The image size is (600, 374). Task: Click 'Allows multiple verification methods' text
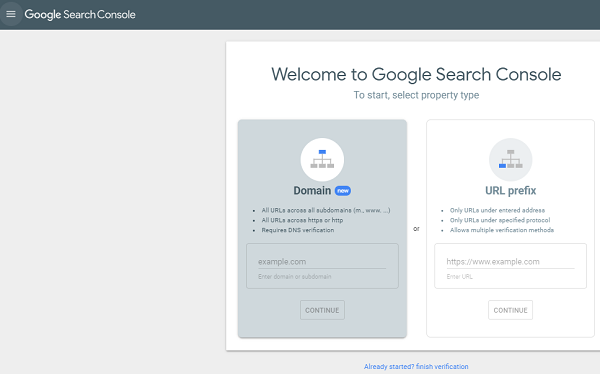[x=502, y=230]
